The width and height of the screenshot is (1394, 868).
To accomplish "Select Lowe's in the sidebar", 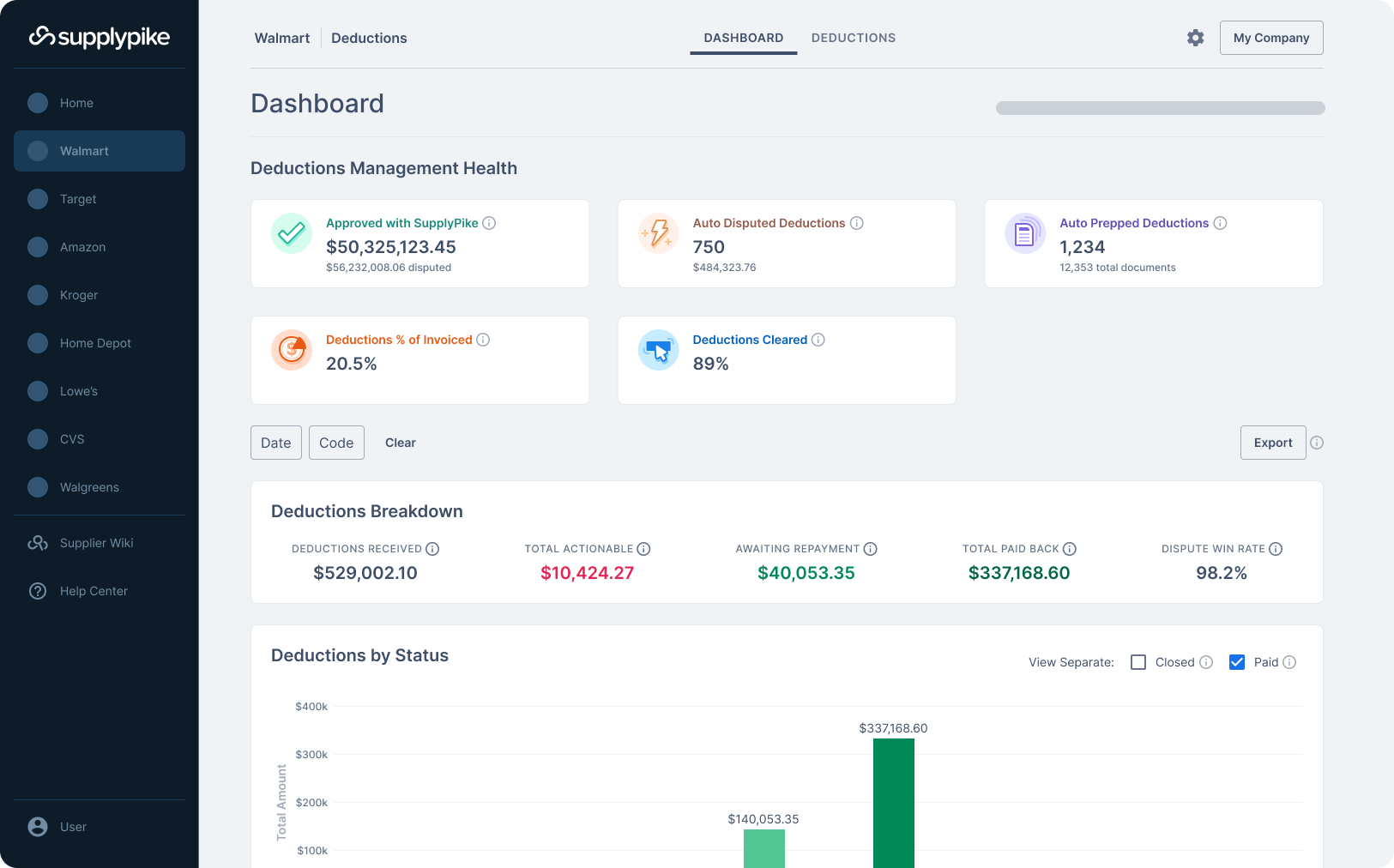I will [100, 391].
